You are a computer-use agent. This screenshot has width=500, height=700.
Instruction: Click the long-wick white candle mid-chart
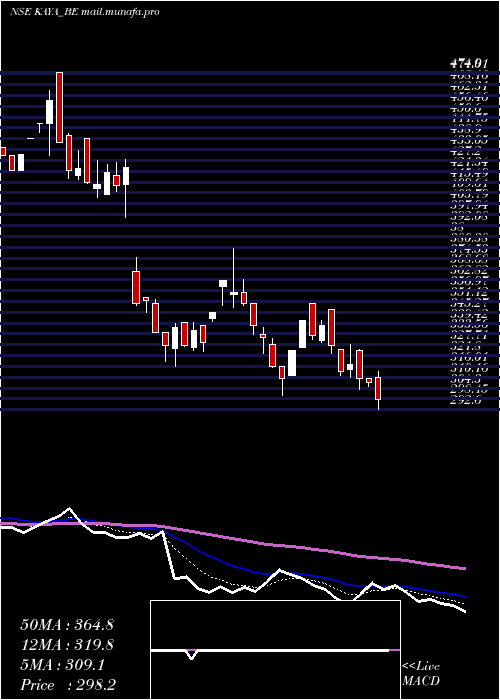(x=233, y=293)
